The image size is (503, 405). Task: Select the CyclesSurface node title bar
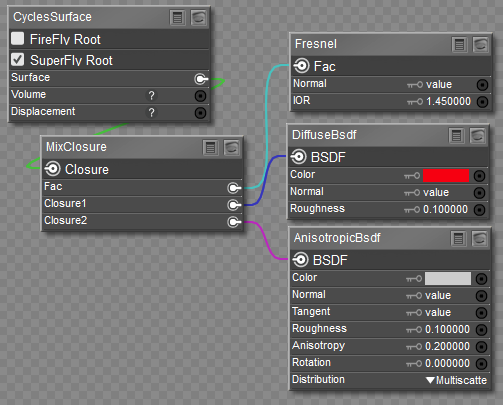coord(109,18)
